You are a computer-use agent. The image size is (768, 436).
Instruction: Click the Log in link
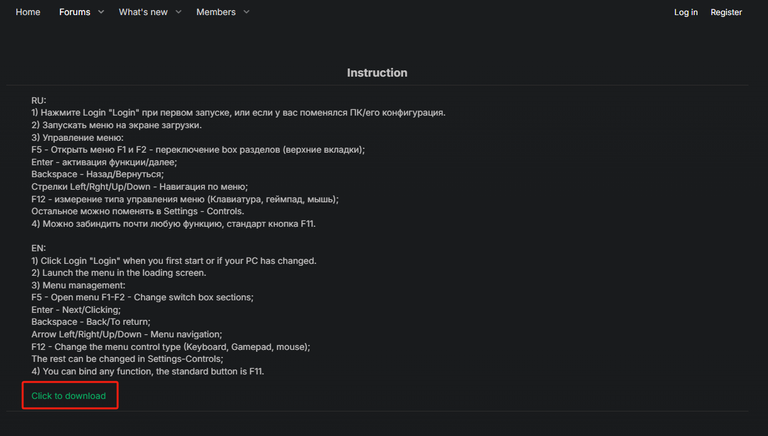686,12
